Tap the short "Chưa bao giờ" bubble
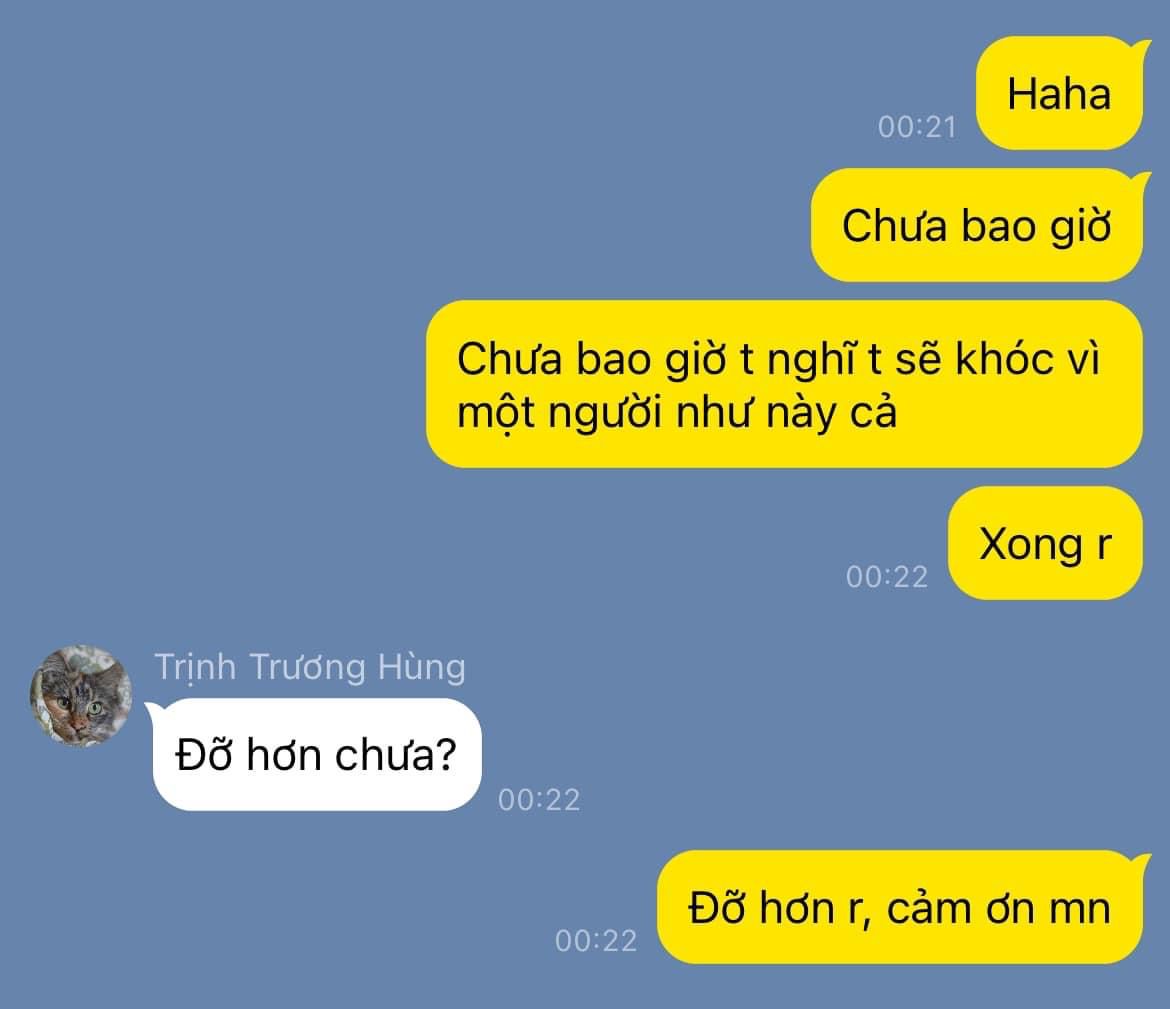Image resolution: width=1170 pixels, height=1009 pixels. point(977,225)
